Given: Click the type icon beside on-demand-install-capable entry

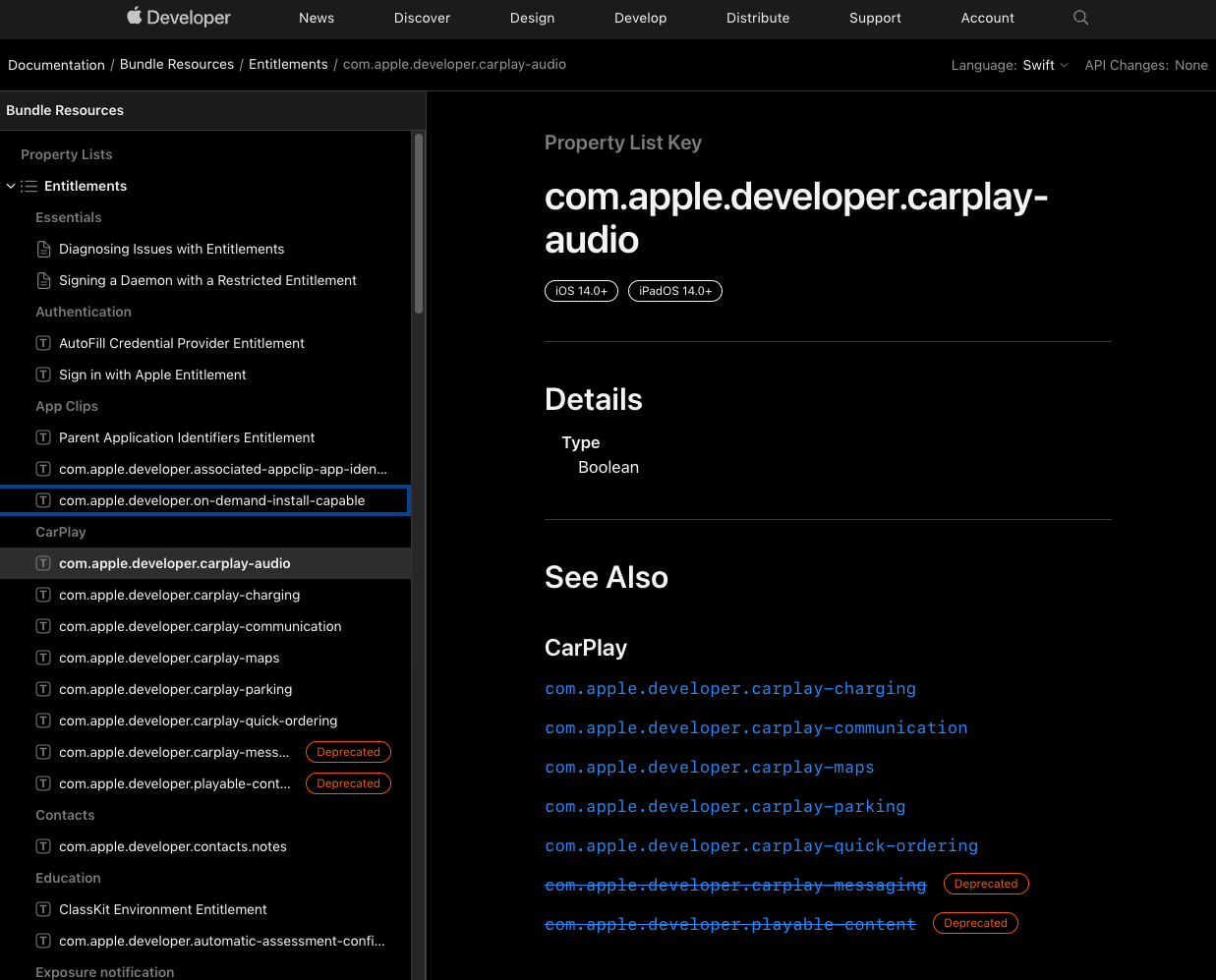Looking at the screenshot, I should [43, 500].
